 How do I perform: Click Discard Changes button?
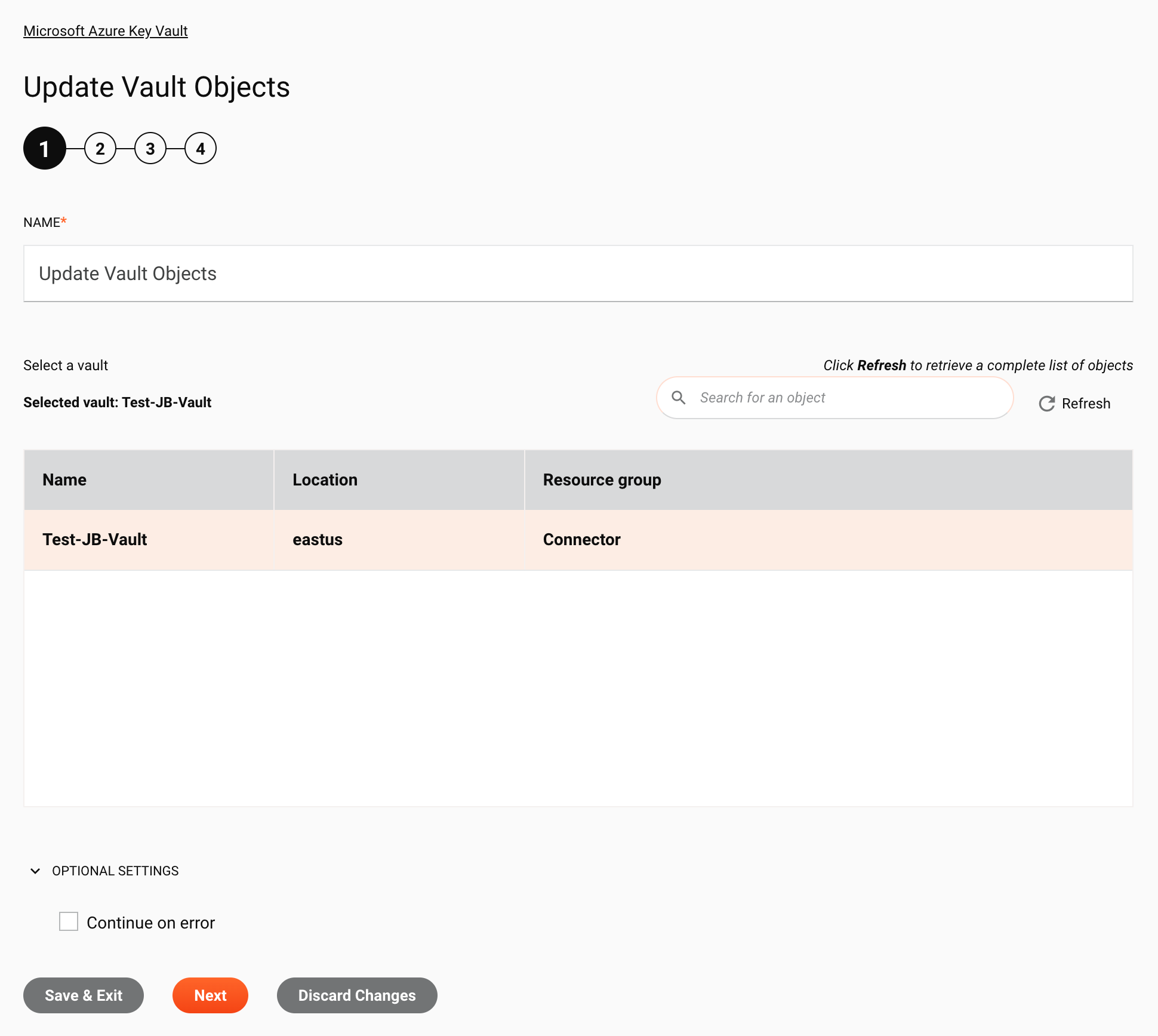pos(357,995)
